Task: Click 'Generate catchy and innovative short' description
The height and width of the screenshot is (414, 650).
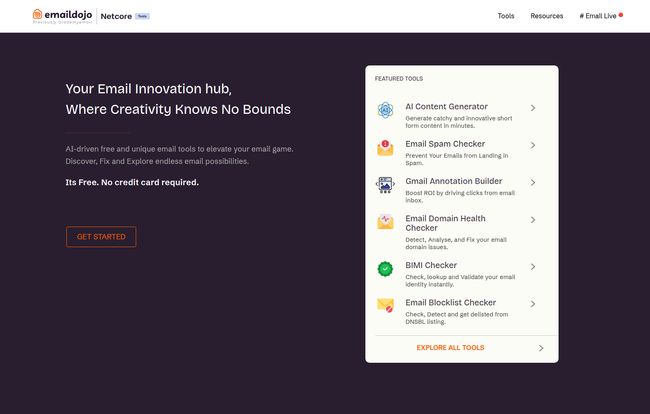Action: coord(459,122)
